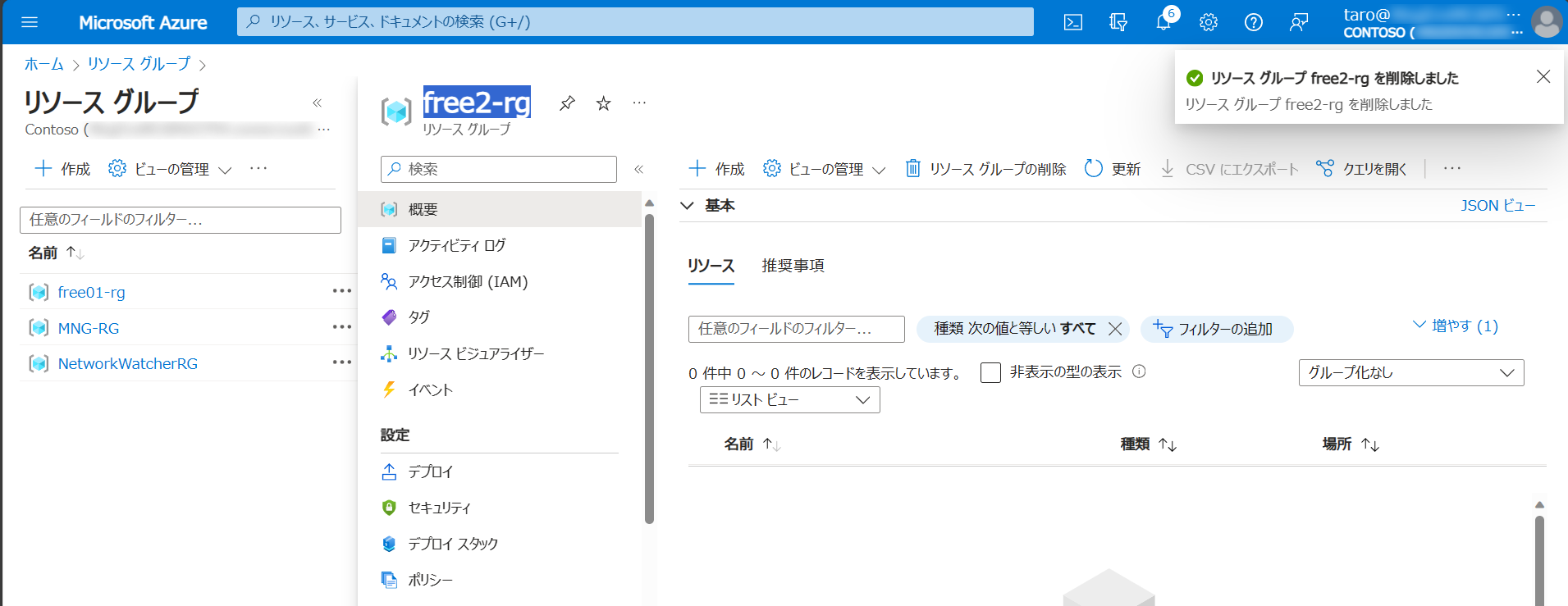The height and width of the screenshot is (606, 1568).
Task: Open the directories and subscriptions filter icon
Action: click(1118, 22)
